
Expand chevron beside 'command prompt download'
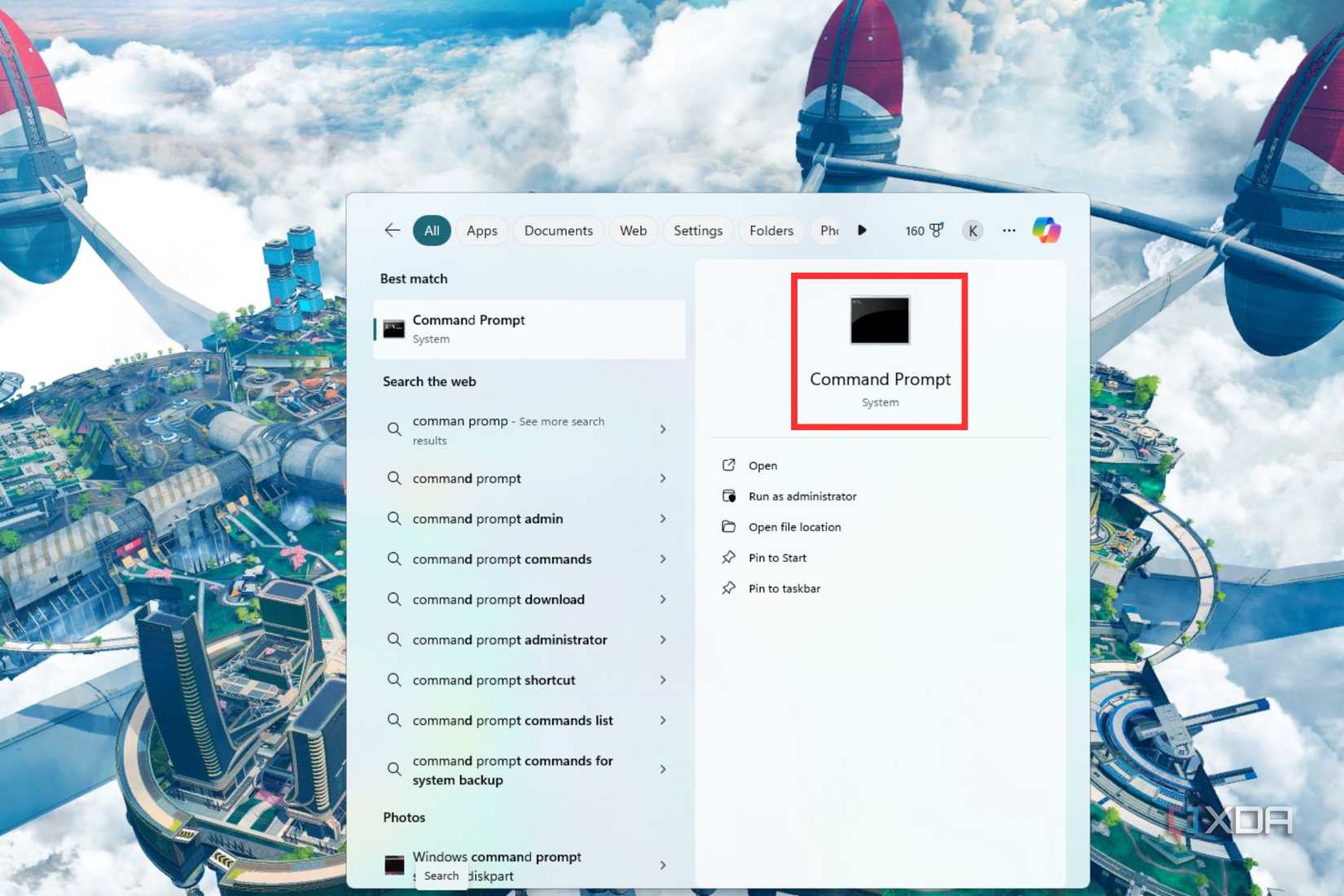pyautogui.click(x=663, y=600)
